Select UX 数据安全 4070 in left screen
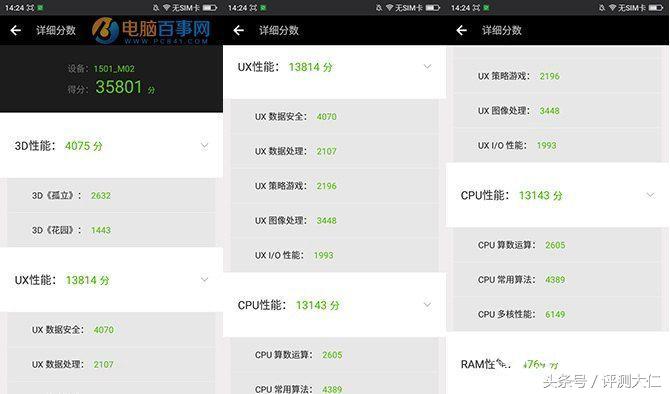The height and width of the screenshot is (394, 670). pyautogui.click(x=111, y=329)
